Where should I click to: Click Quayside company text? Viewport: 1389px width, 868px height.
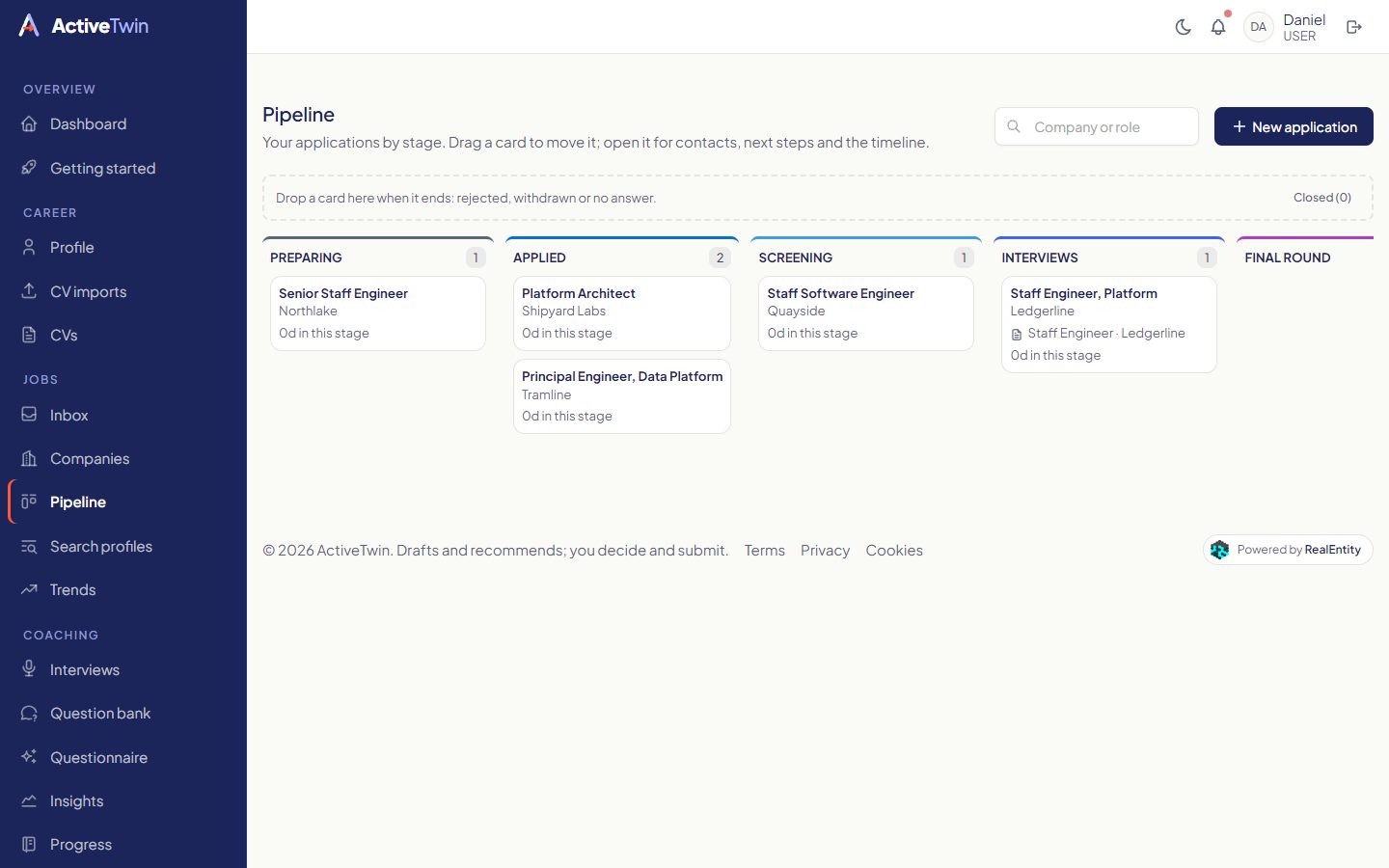797,312
